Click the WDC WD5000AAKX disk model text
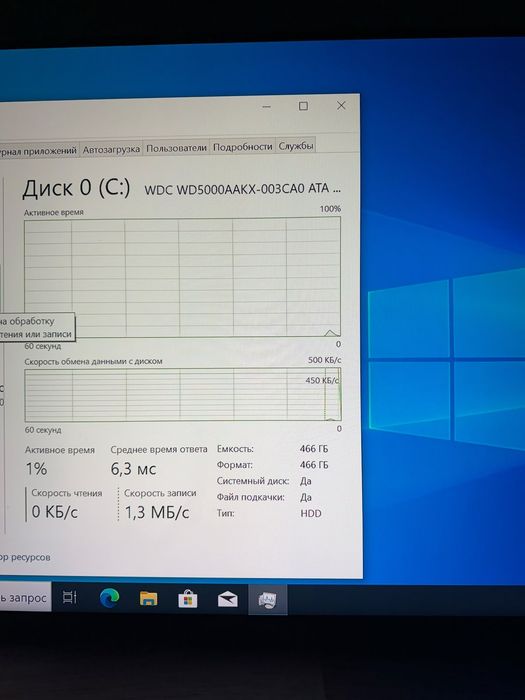Screen dimensions: 525x700 pos(243,189)
